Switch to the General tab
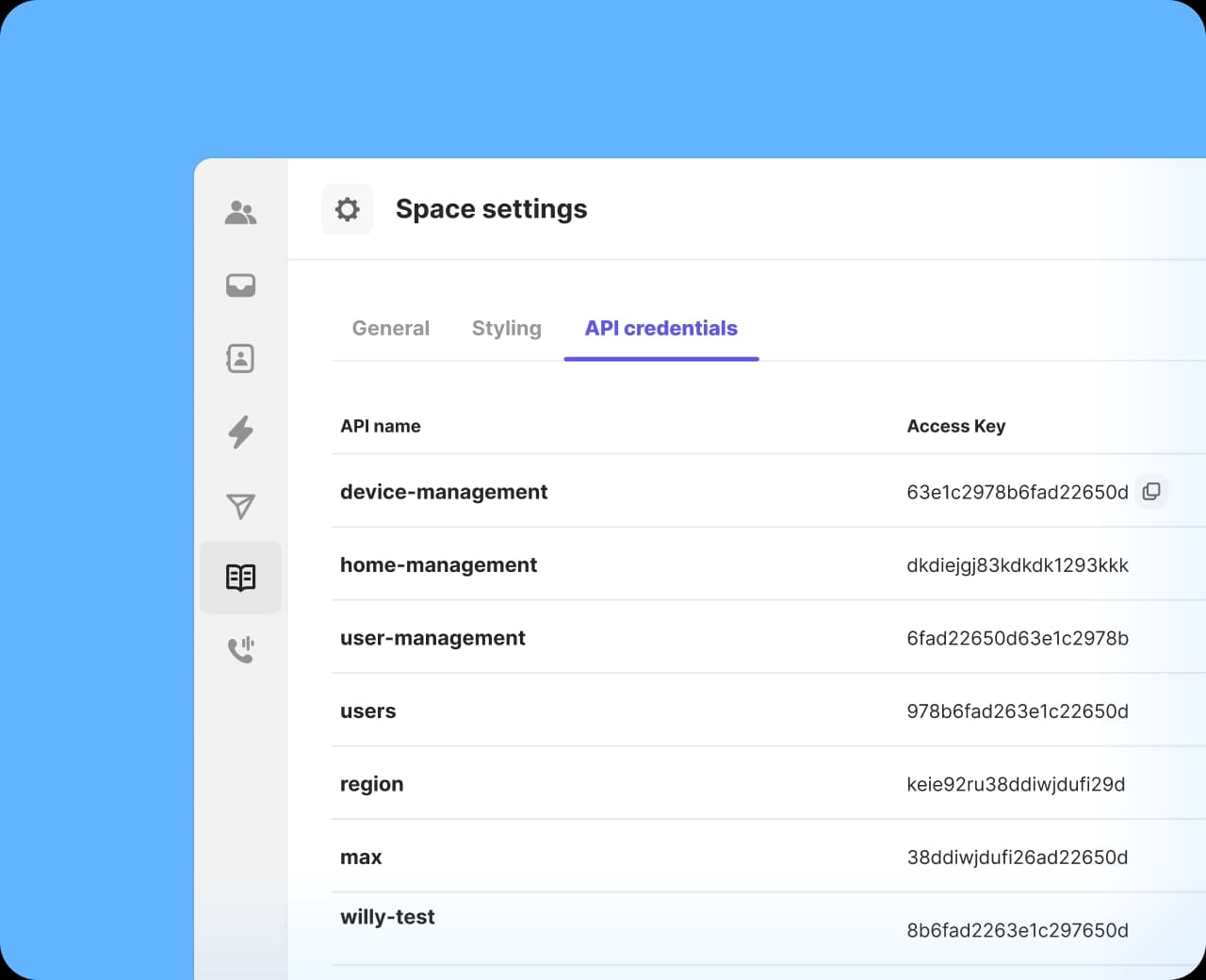 (390, 328)
